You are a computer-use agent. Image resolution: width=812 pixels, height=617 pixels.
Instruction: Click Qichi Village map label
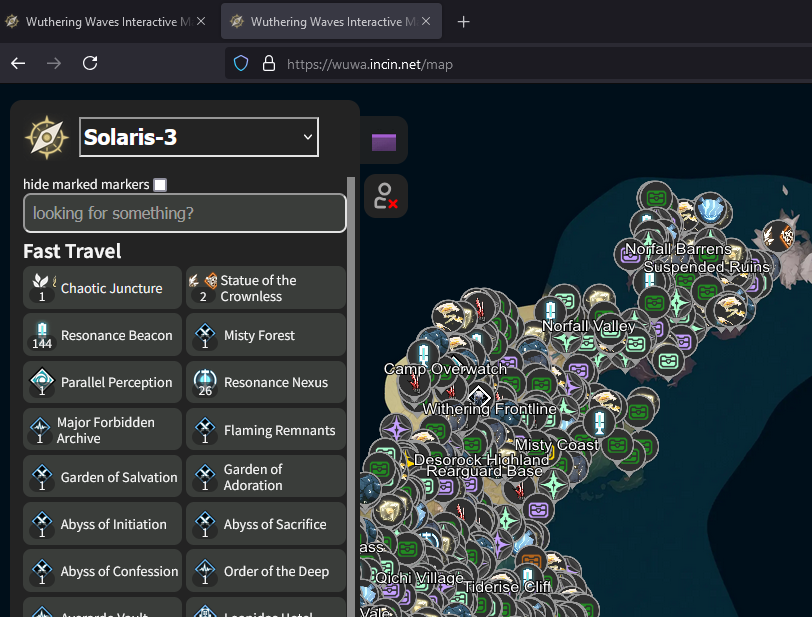pos(419,578)
